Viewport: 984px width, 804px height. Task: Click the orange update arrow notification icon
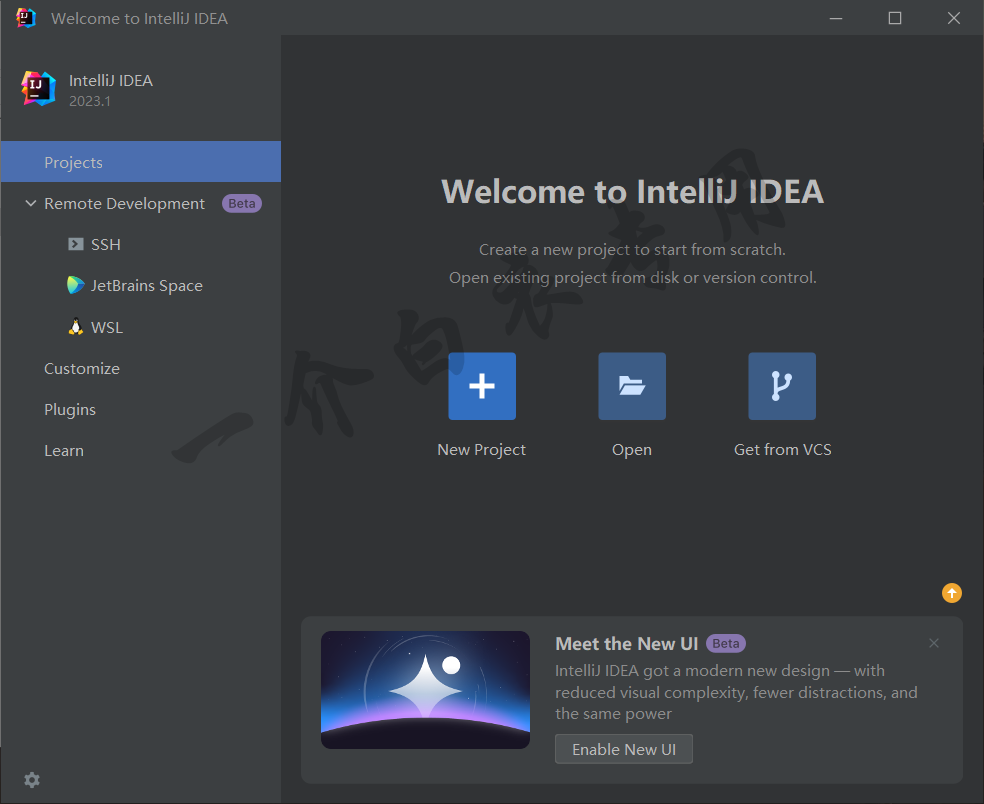[952, 592]
